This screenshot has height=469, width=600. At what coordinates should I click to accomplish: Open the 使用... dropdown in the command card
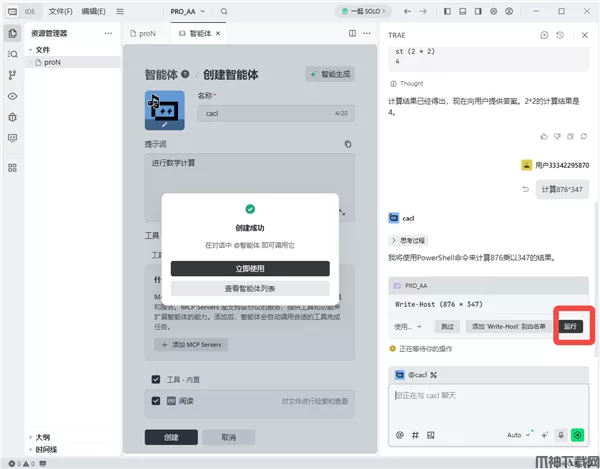pos(408,326)
